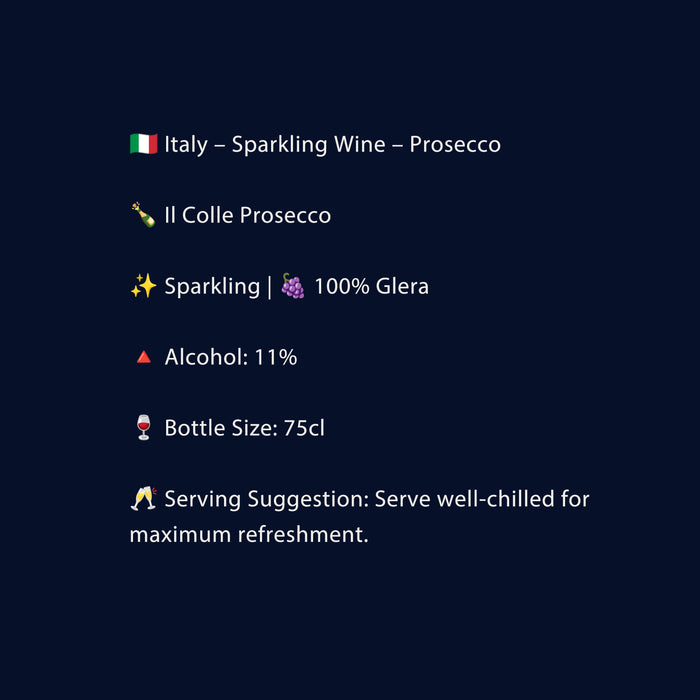Image resolution: width=700 pixels, height=700 pixels.
Task: Click the "Il Colle Prosecco" product name
Action: pyautogui.click(x=248, y=215)
